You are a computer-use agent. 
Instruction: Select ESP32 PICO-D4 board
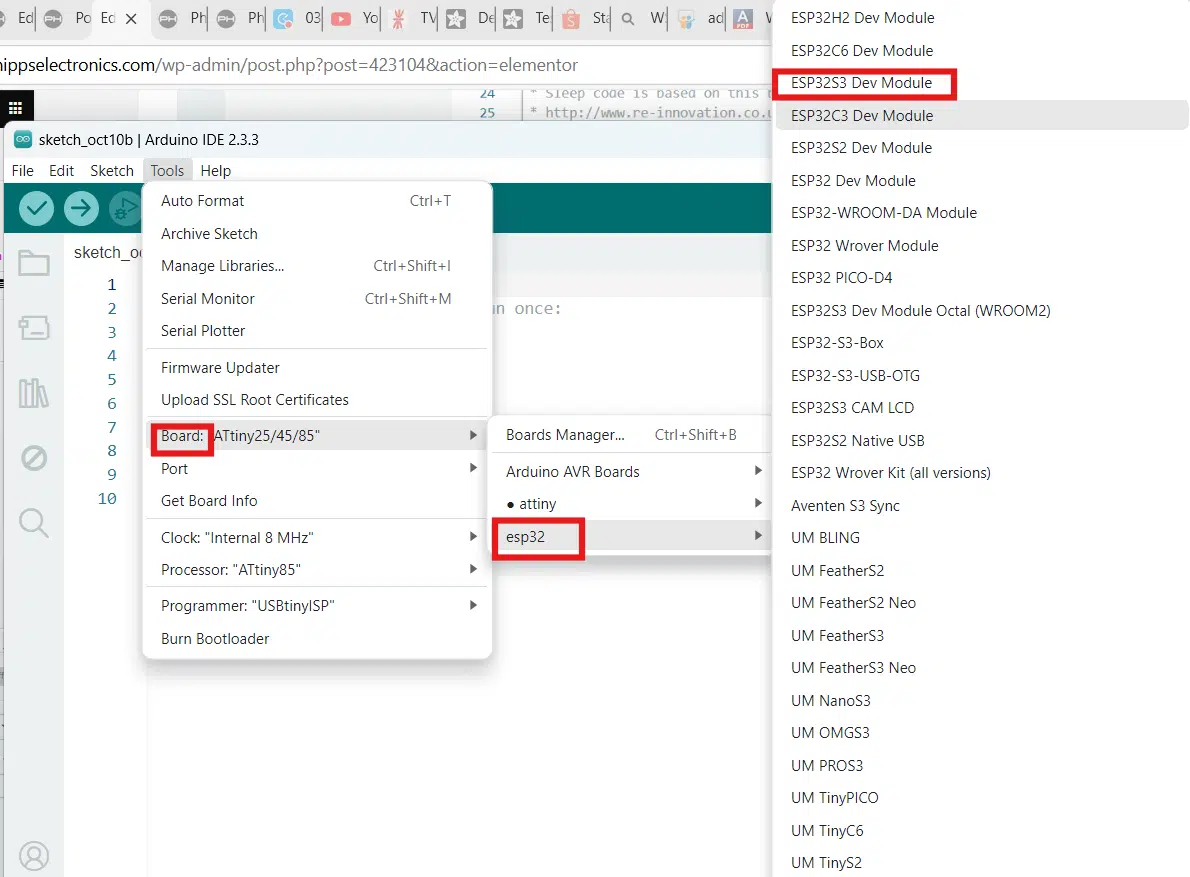click(981, 278)
